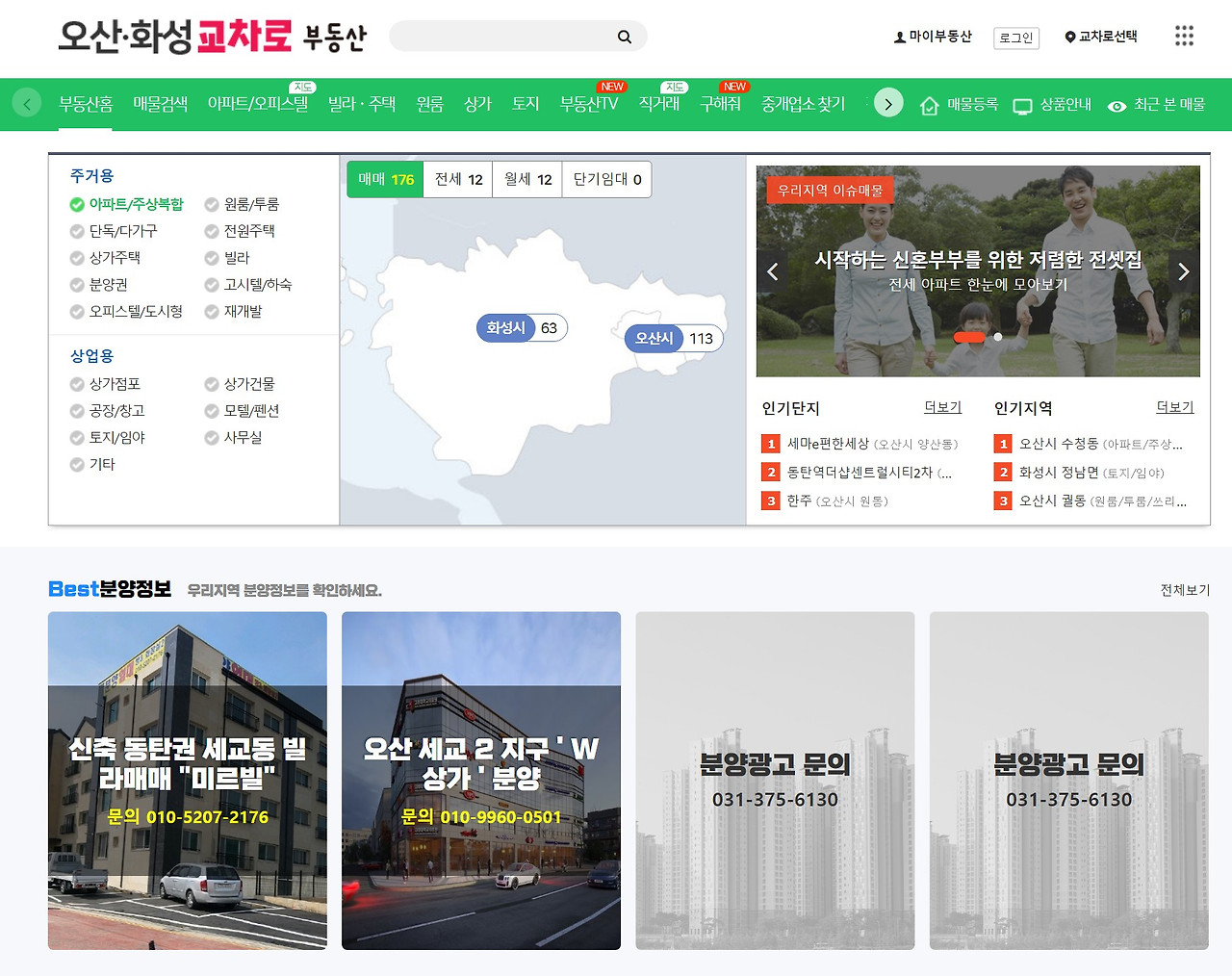Open 오산시 궐동 popular area
The image size is (1232, 976).
click(x=1091, y=501)
